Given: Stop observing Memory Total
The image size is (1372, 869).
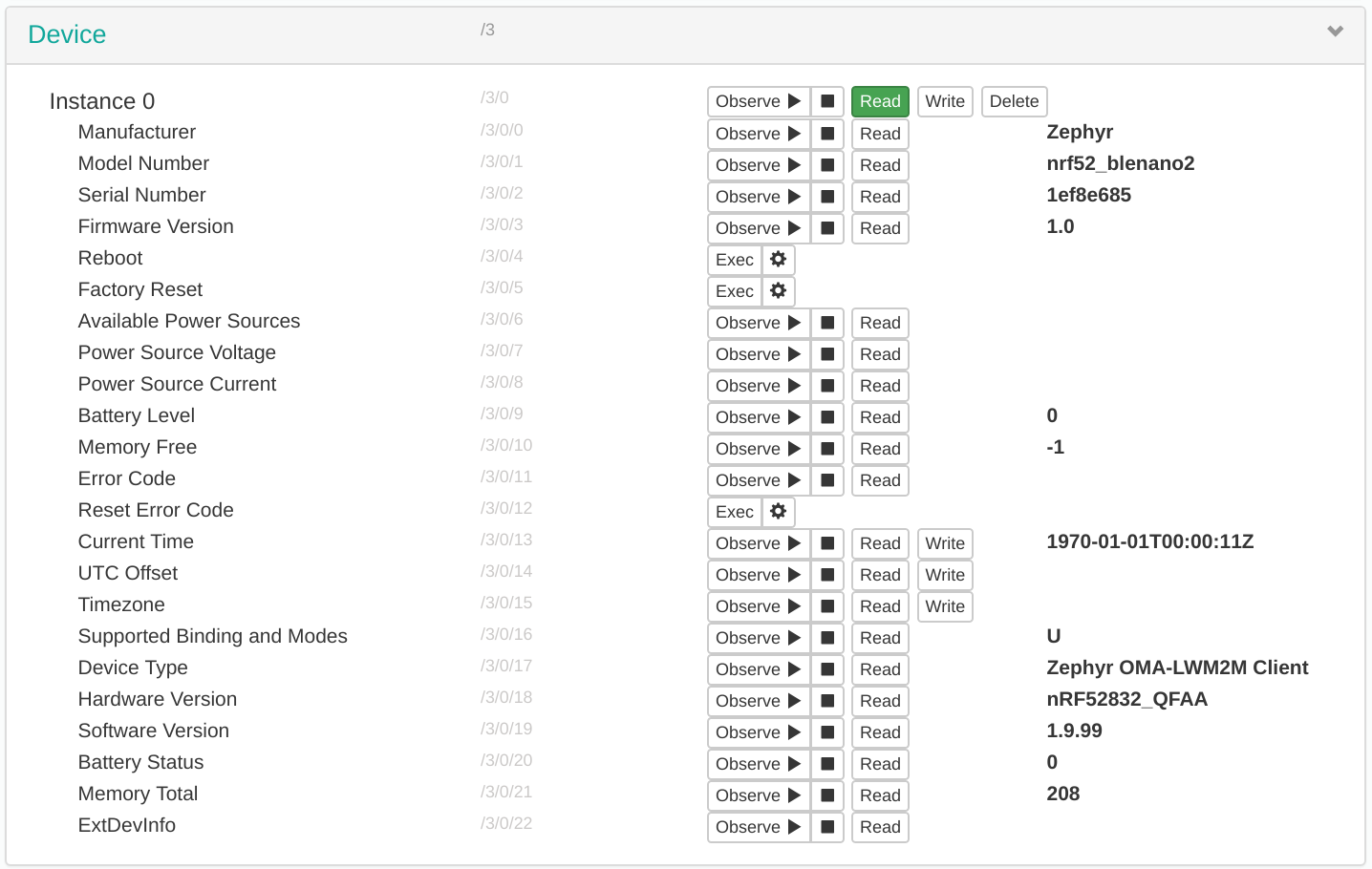Looking at the screenshot, I should 827,795.
